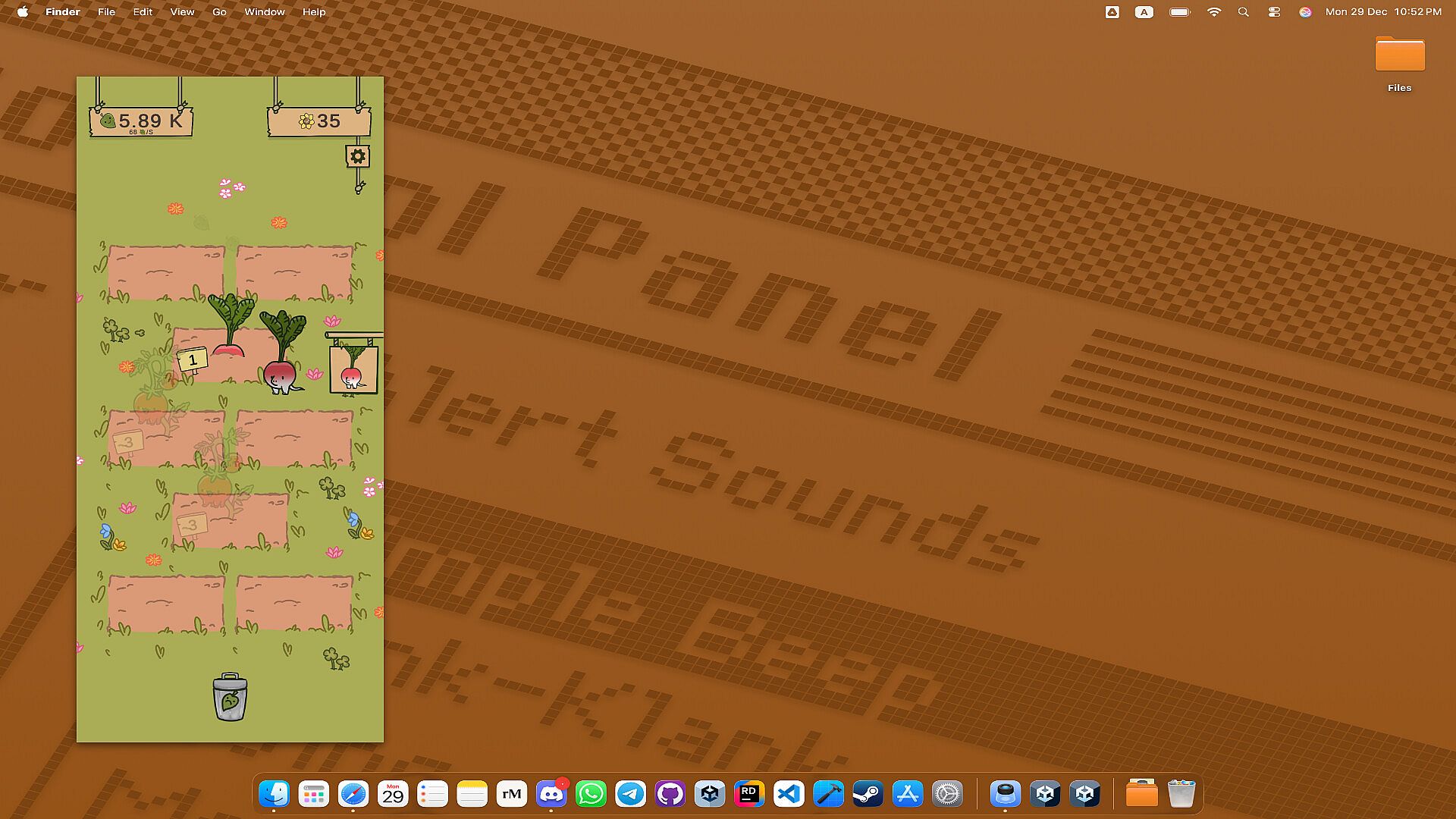Click the hanging radish shop sign

tap(353, 369)
